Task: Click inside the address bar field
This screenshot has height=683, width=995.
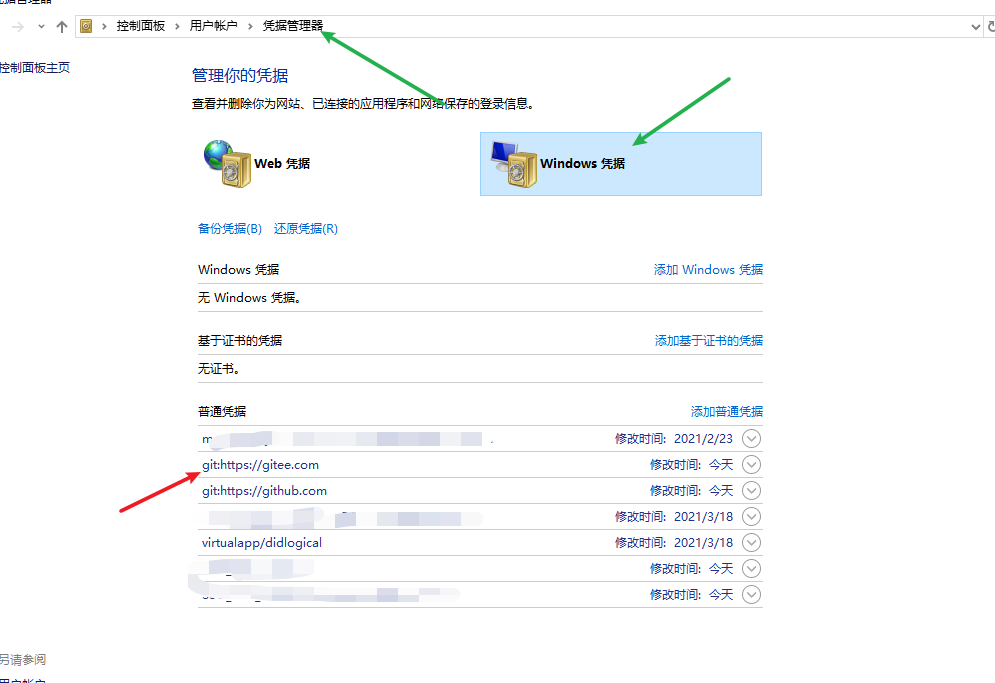Action: [600, 27]
